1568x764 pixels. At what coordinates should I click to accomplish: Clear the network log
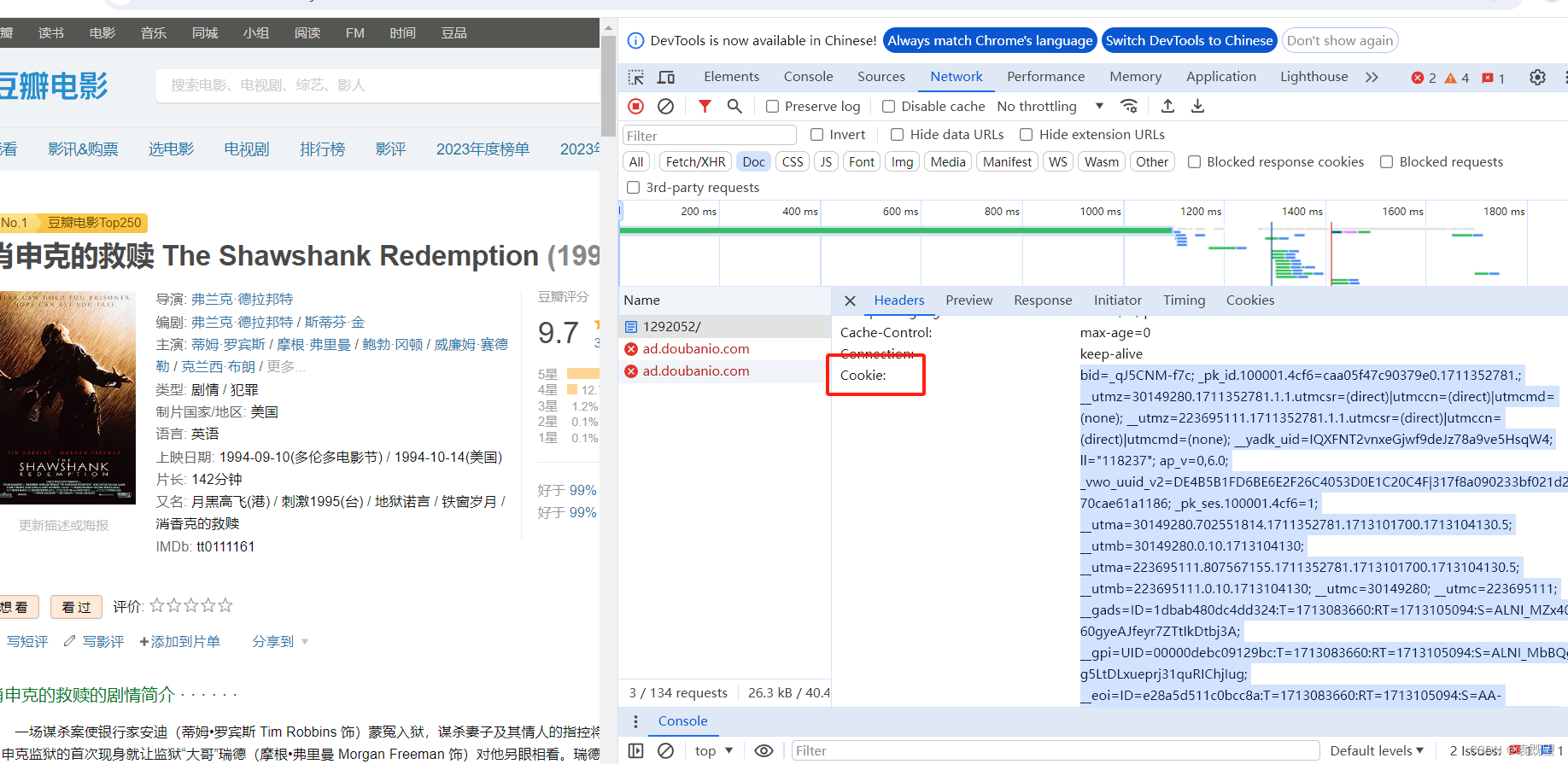coord(666,106)
